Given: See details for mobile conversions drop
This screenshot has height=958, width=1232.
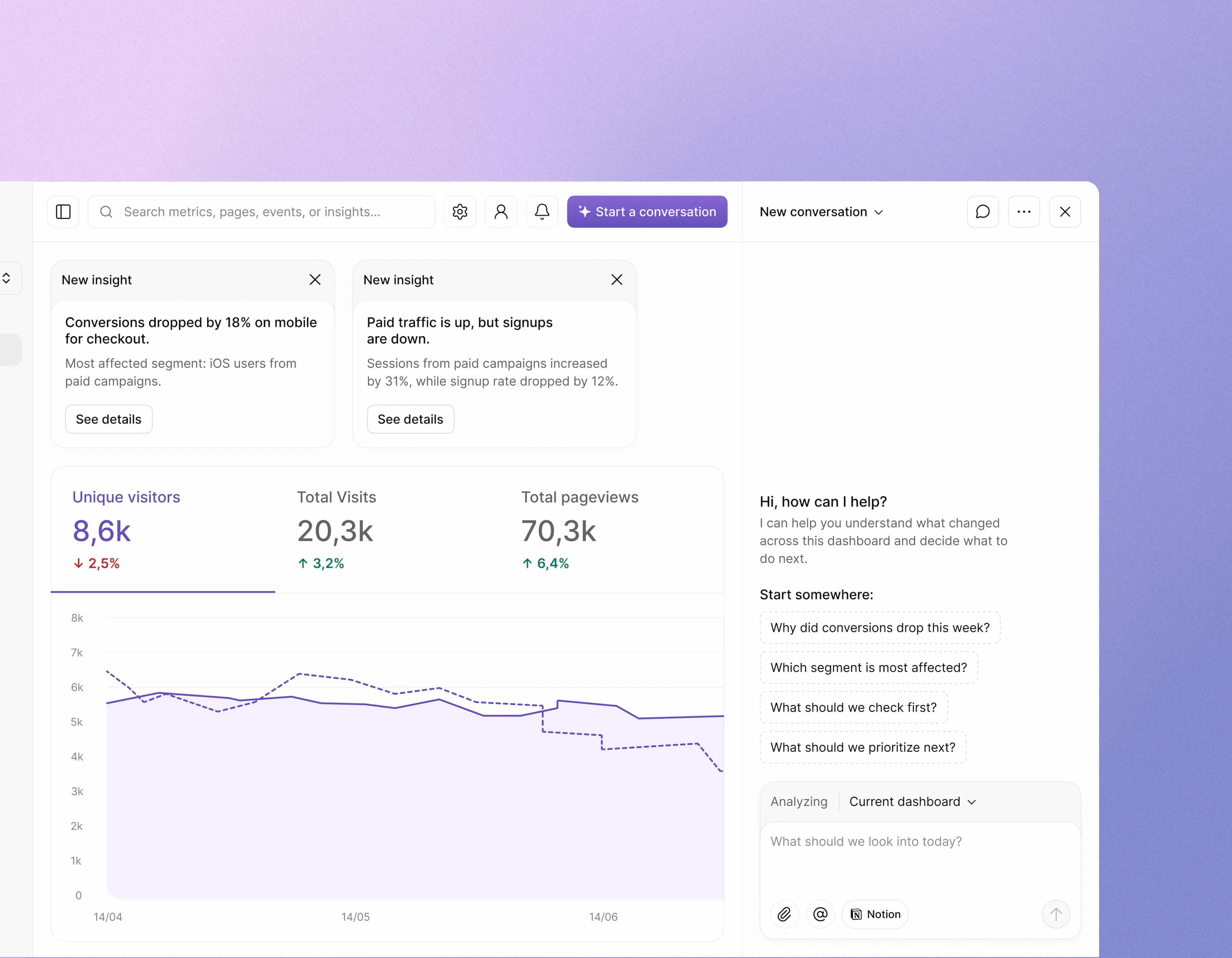Looking at the screenshot, I should (x=108, y=419).
